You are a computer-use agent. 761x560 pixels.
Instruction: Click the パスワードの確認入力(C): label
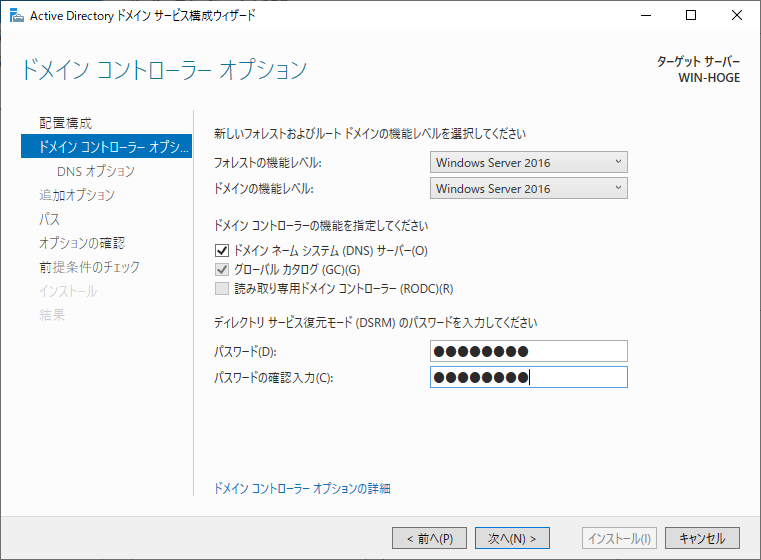[273, 378]
